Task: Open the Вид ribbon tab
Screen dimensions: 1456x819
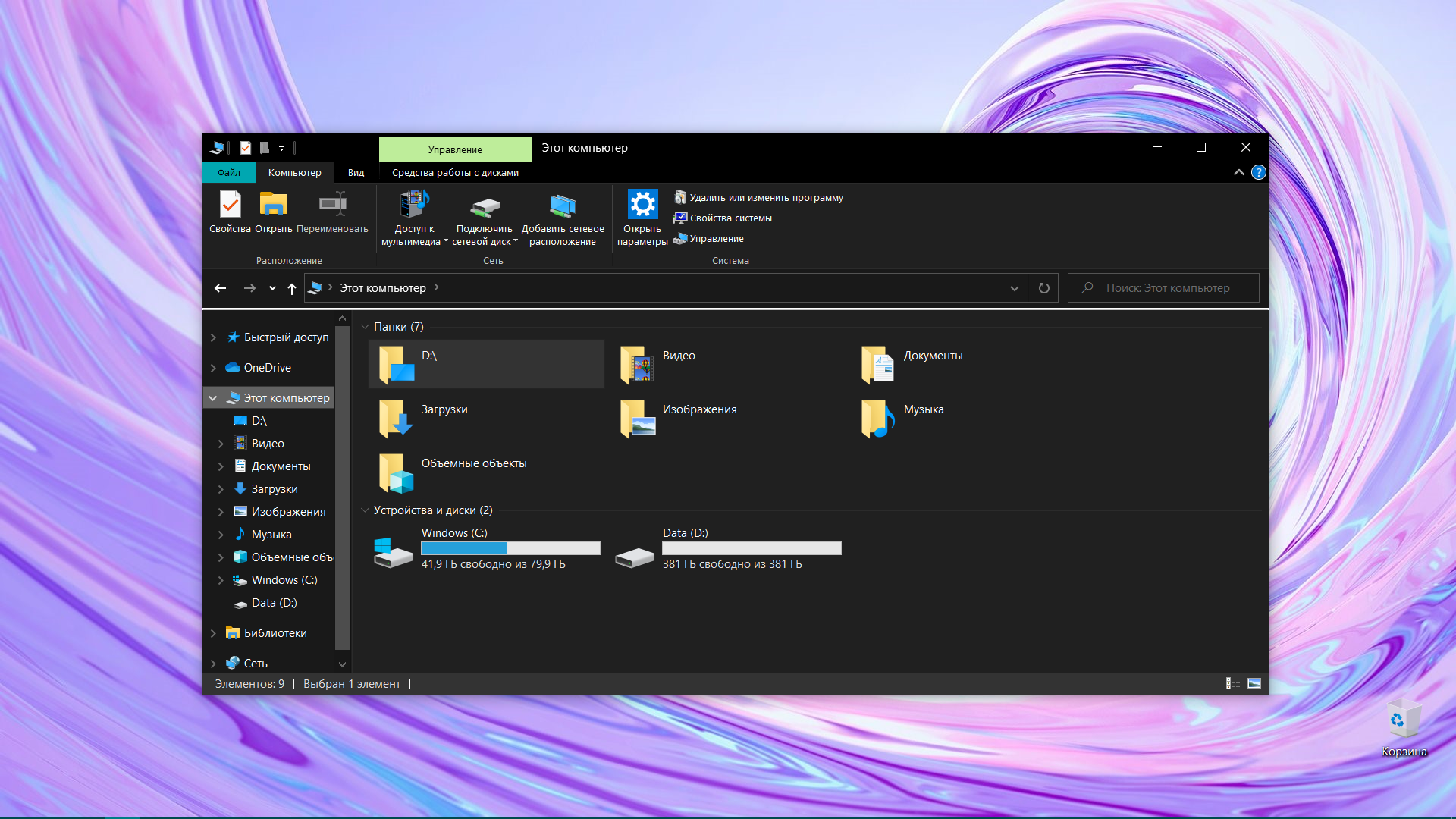Action: (356, 173)
